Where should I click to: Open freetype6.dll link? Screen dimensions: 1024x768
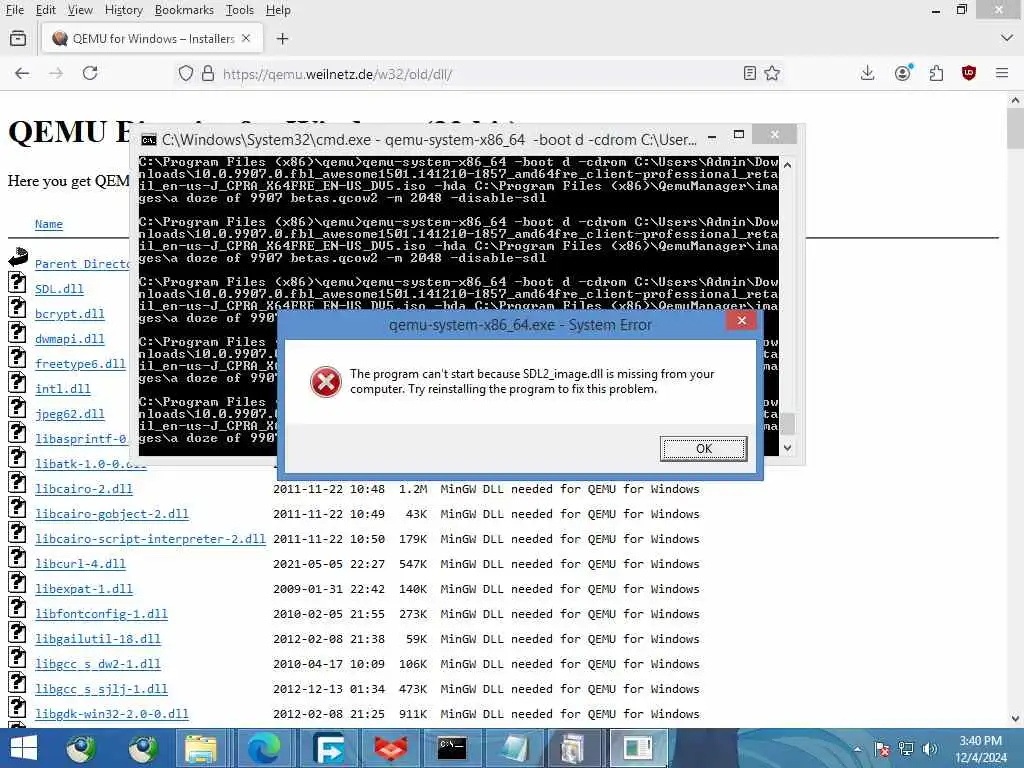pyautogui.click(x=80, y=364)
